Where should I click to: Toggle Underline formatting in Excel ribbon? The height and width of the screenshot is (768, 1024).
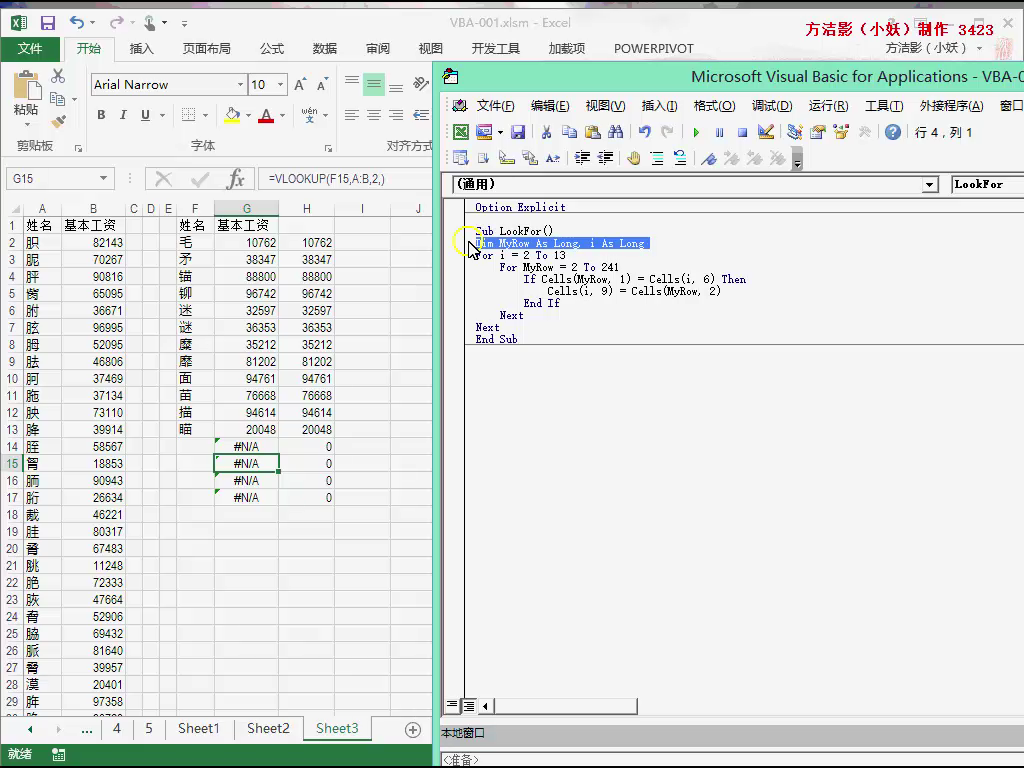[x=145, y=115]
